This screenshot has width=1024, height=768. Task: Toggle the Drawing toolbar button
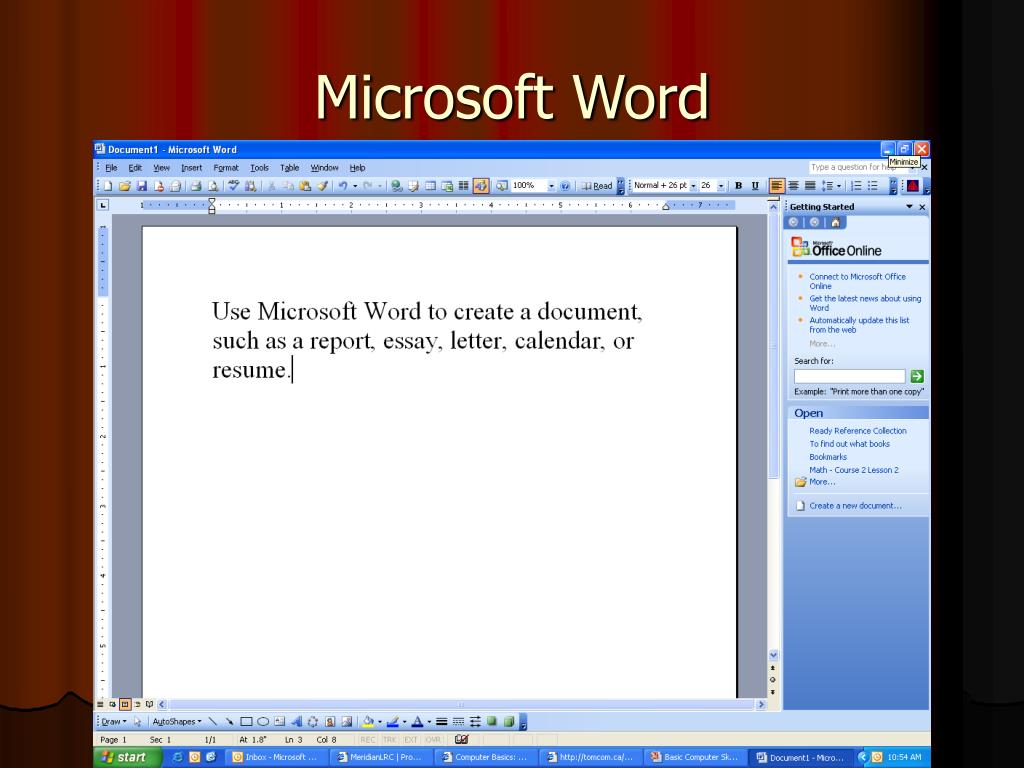click(481, 186)
